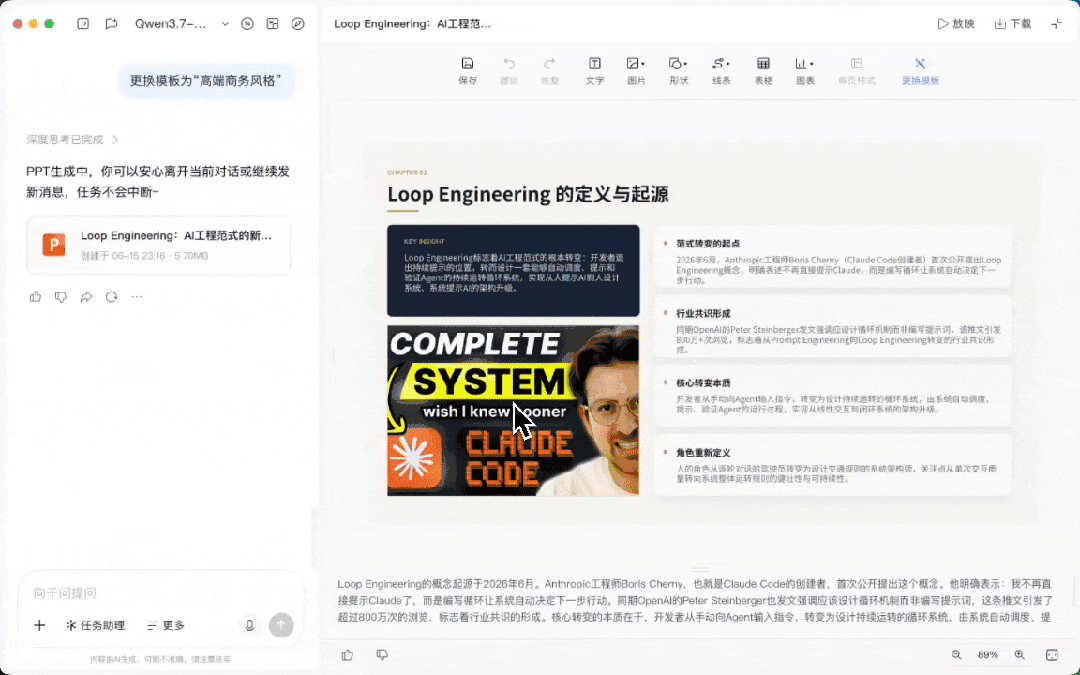
Task: Open the layout grid icon in header
Action: coord(273,23)
